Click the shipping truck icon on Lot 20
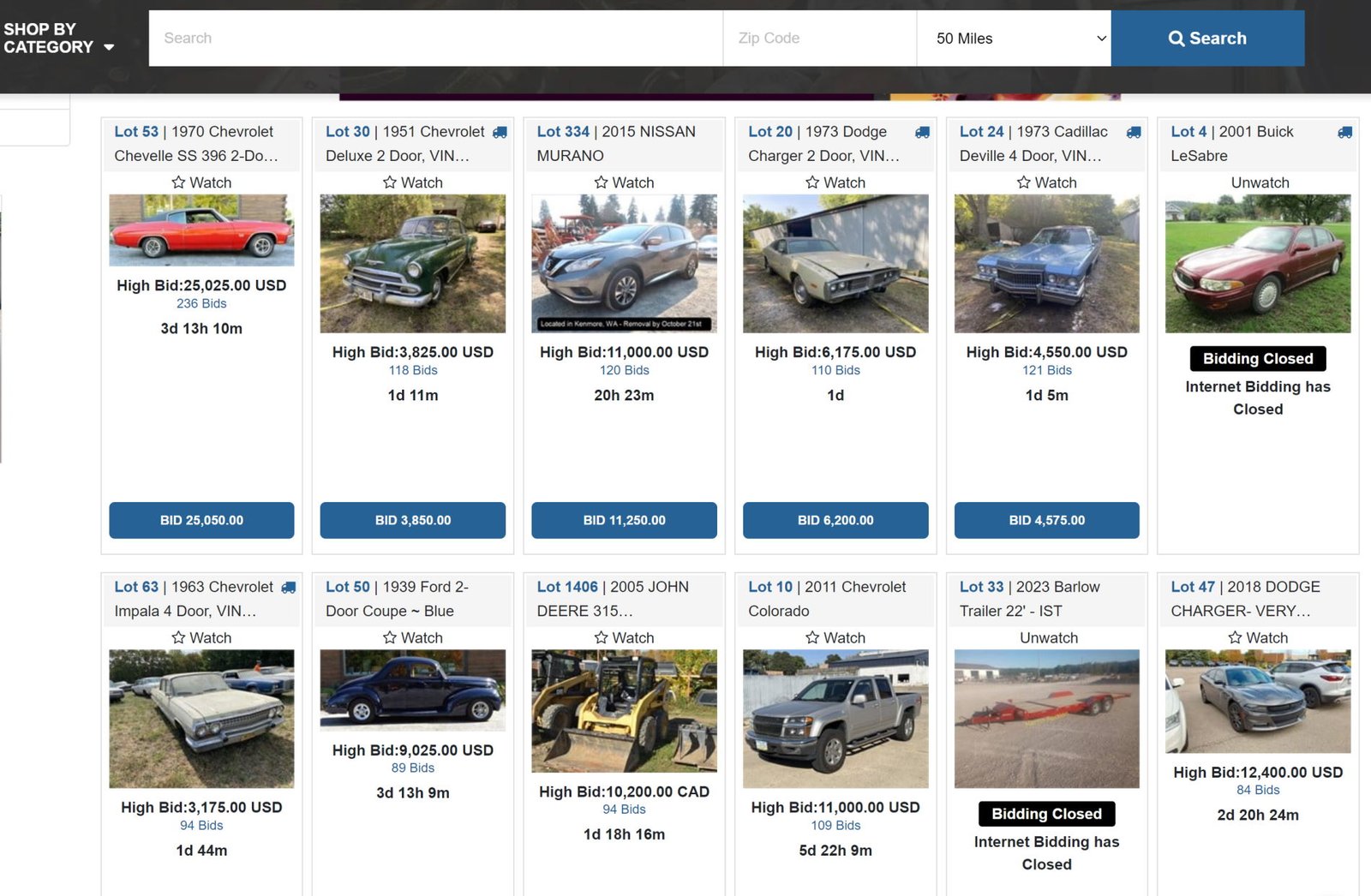 pos(922,132)
